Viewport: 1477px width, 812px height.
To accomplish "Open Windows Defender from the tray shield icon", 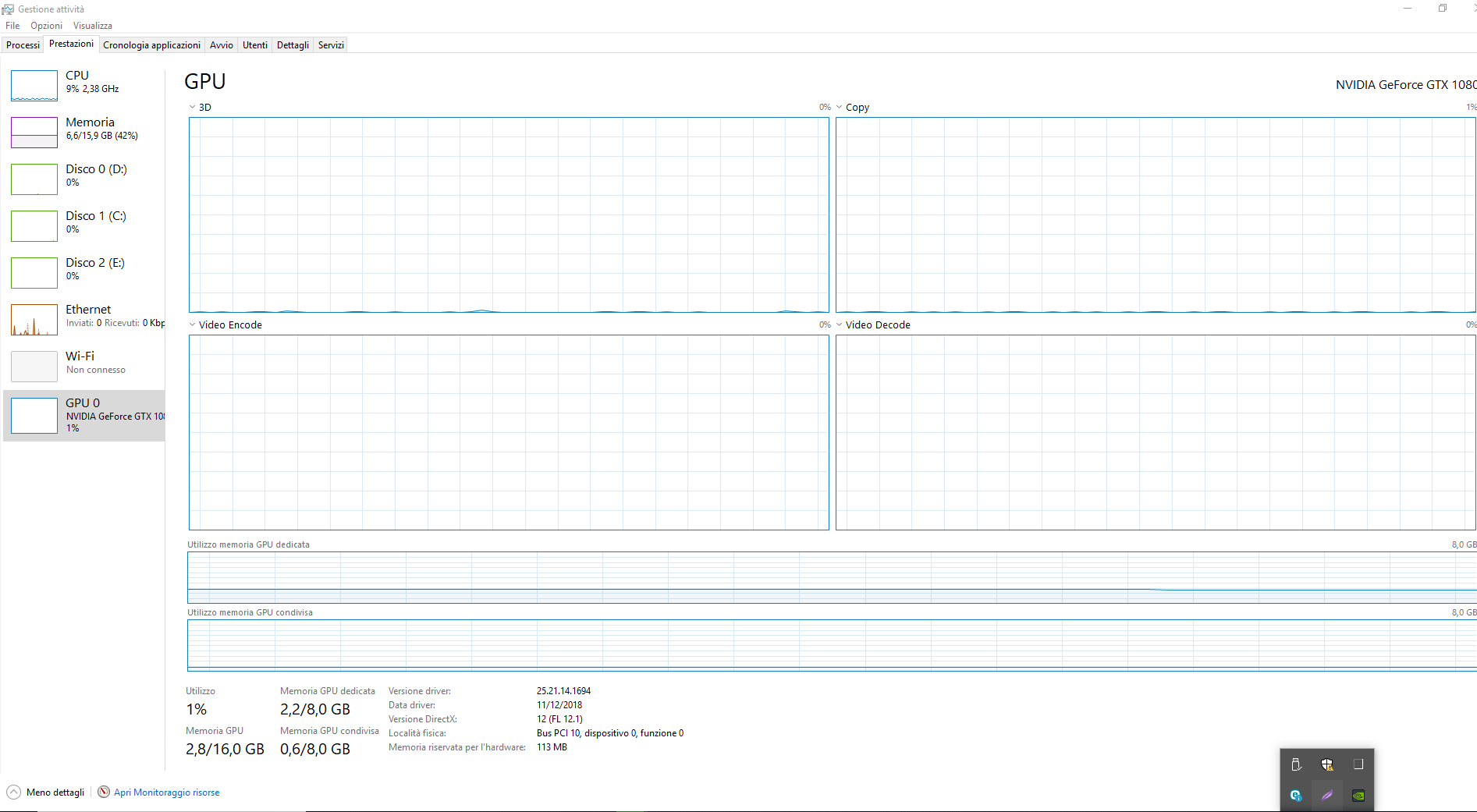I will click(x=1328, y=765).
